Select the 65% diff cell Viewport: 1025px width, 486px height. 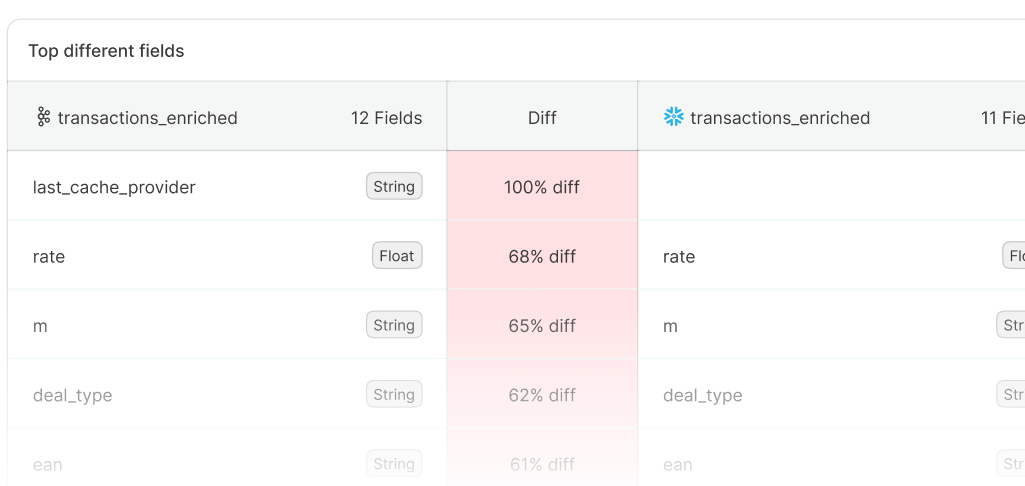[x=542, y=326]
